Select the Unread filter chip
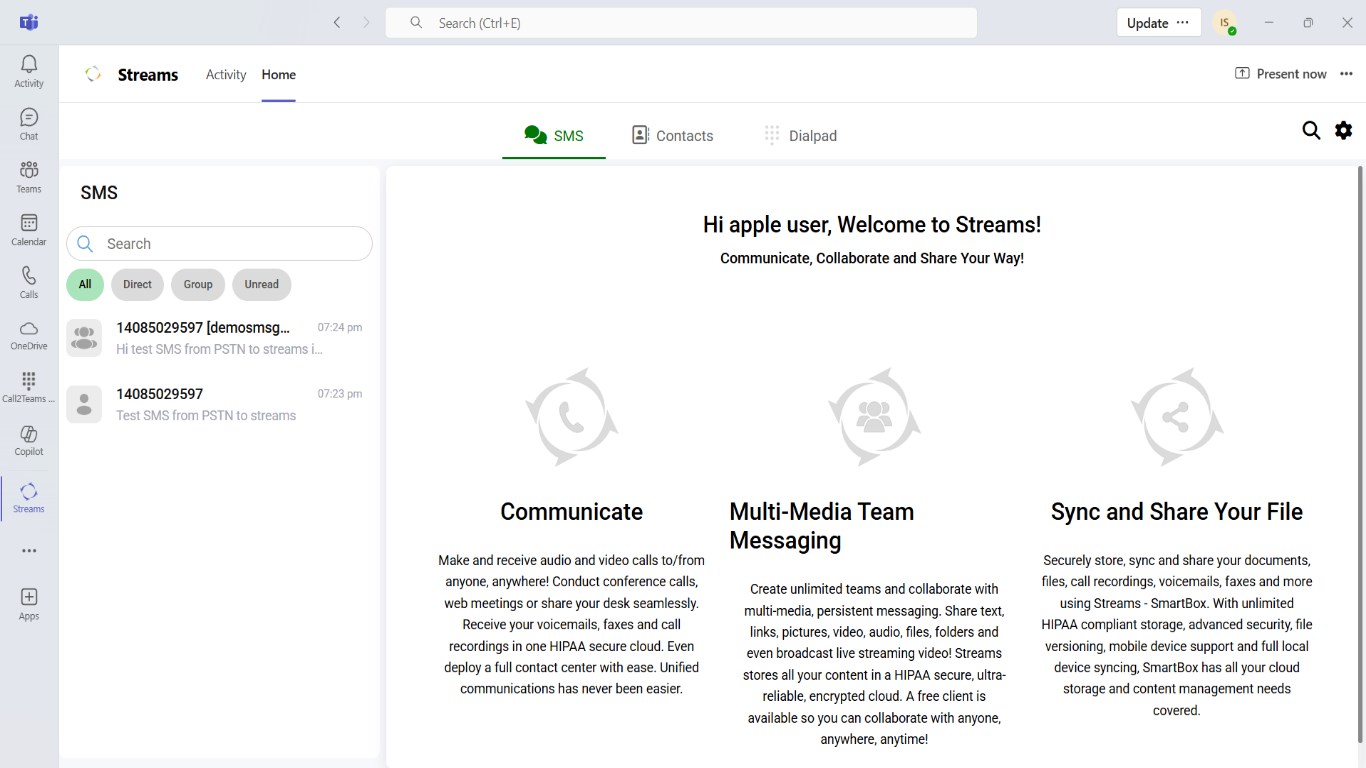Screen dimensions: 1366x768 262,284
